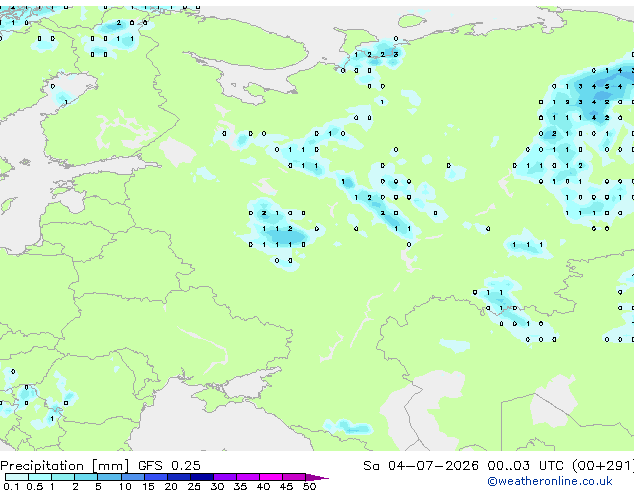The image size is (634, 490).
Task: Click the 45–50 mm legend color swatch
Action: pyautogui.click(x=294, y=477)
